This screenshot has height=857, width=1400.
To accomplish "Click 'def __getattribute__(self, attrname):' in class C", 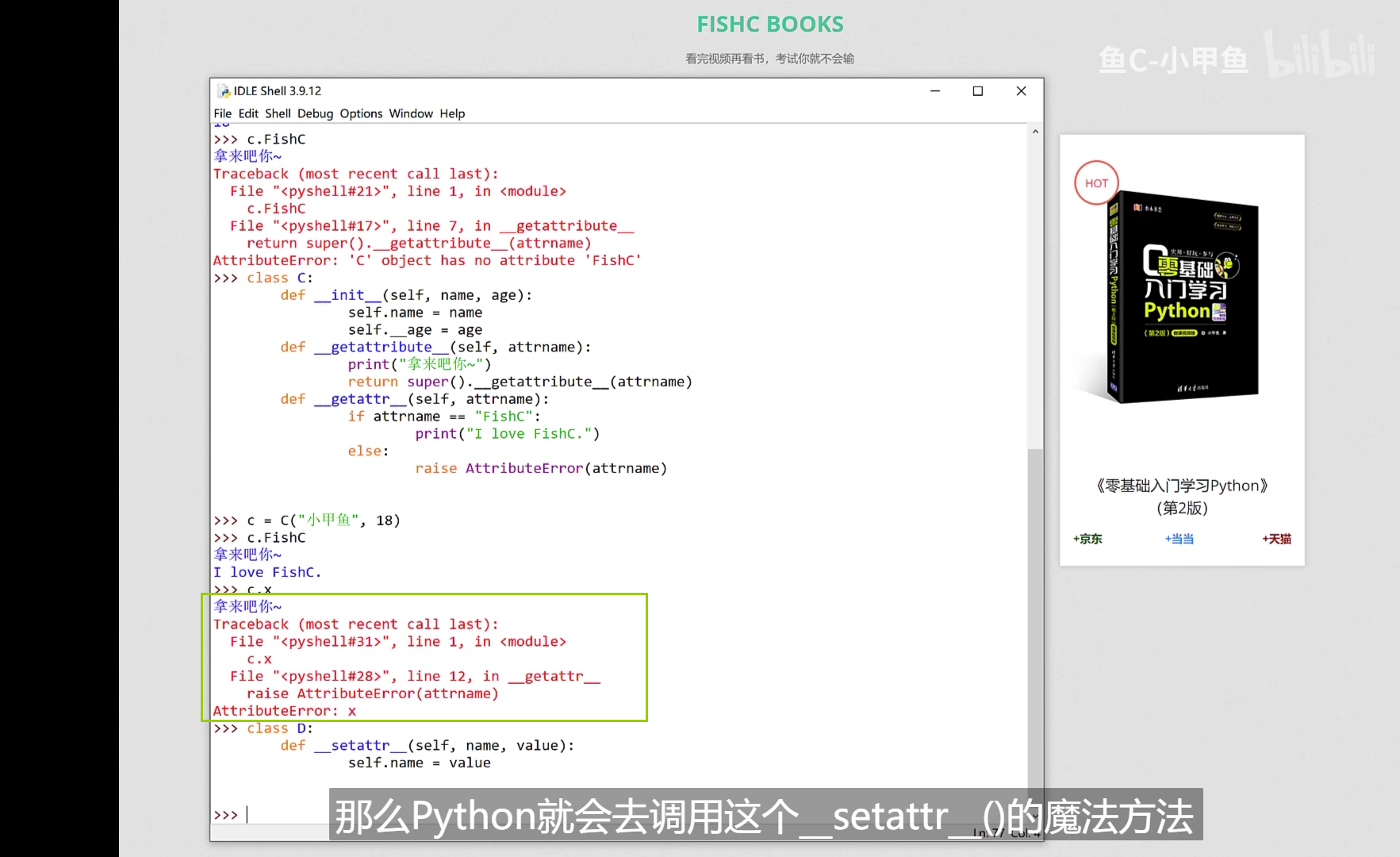I will [435, 347].
